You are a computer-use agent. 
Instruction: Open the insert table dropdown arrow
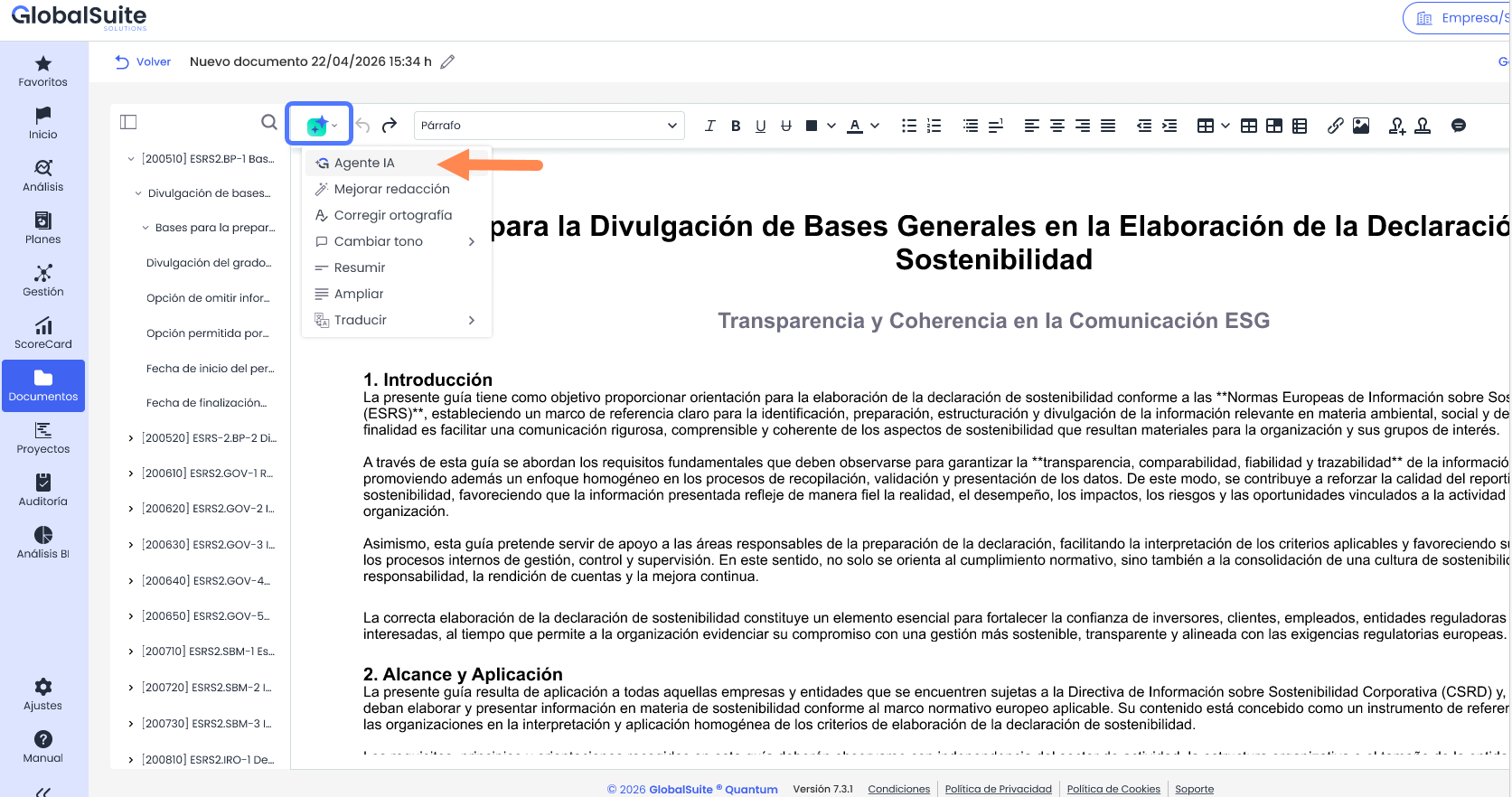click(x=1226, y=126)
